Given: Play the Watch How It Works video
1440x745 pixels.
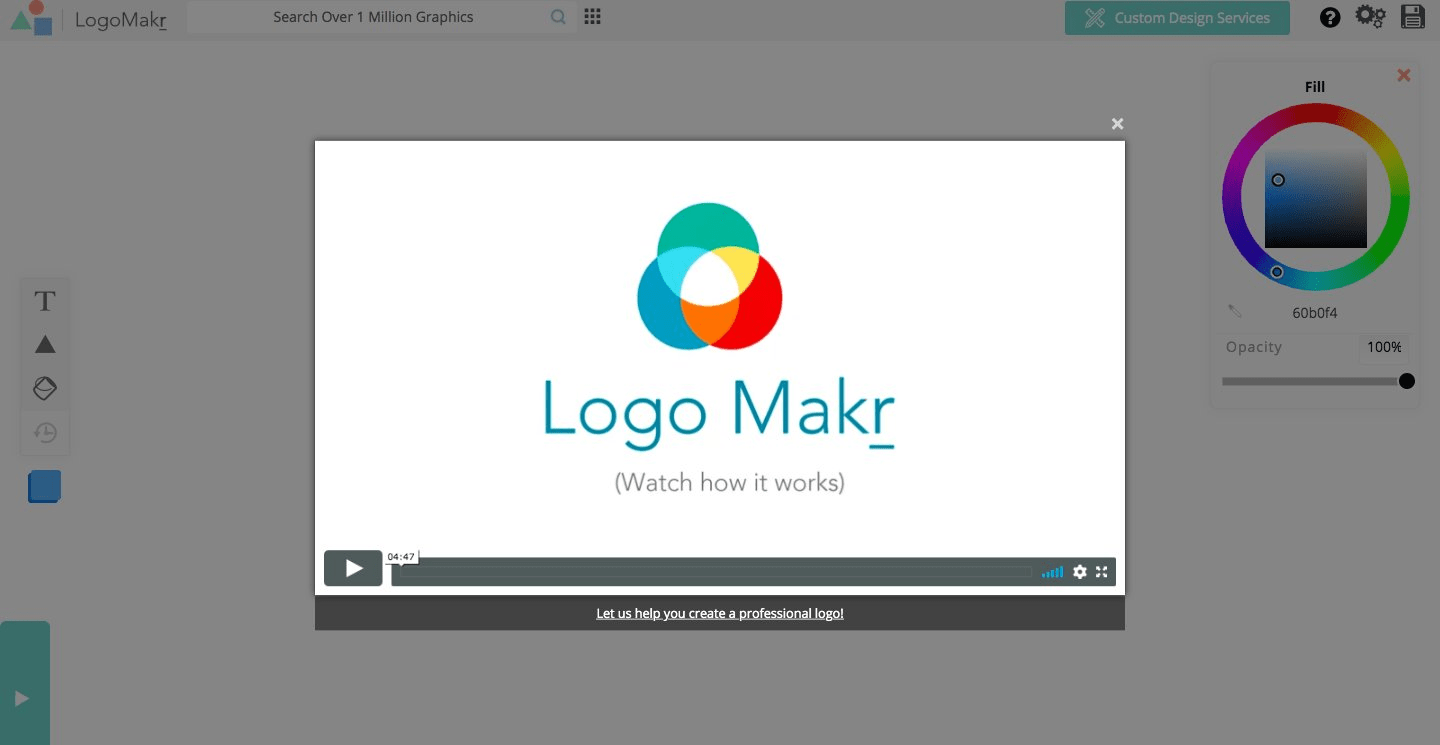Looking at the screenshot, I should pos(353,567).
